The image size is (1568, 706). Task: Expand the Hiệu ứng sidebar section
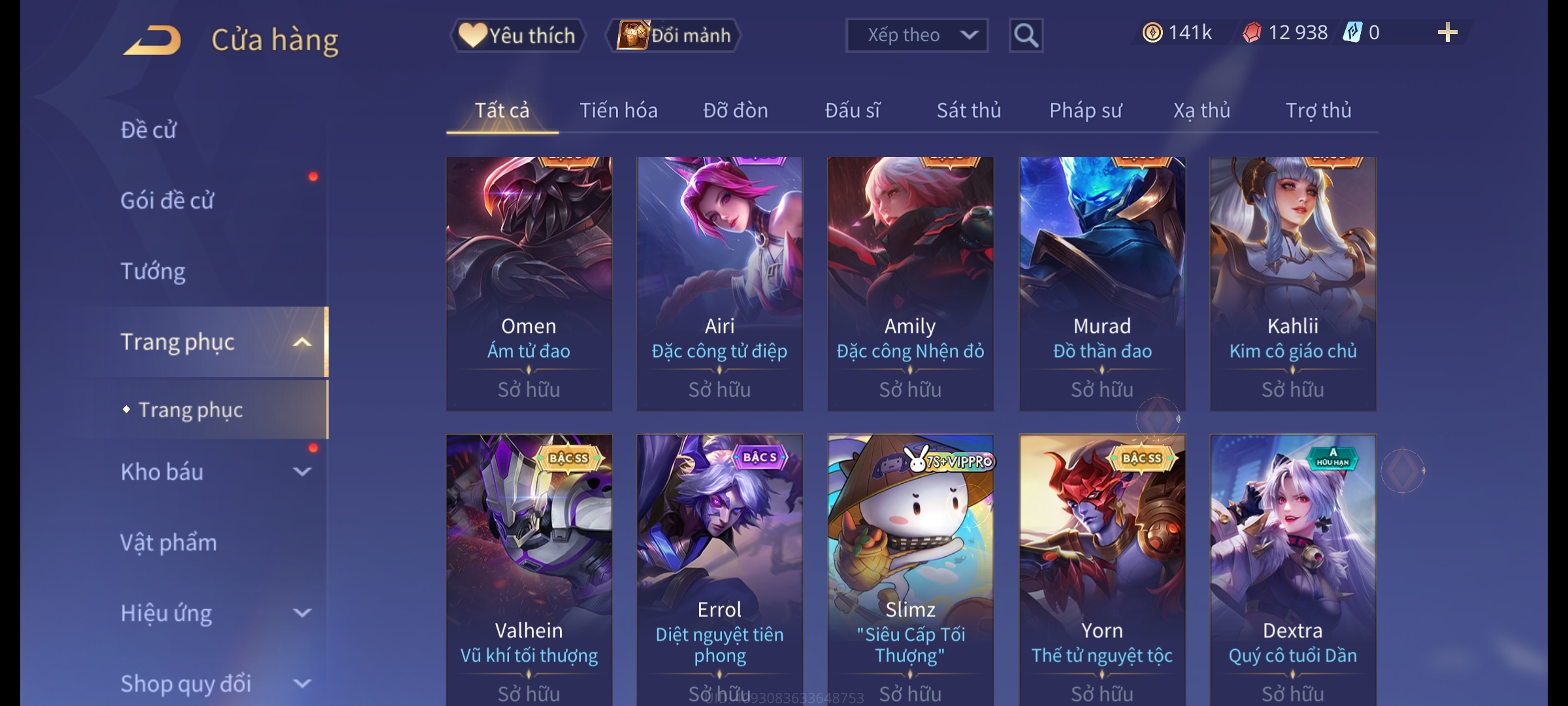coord(302,613)
